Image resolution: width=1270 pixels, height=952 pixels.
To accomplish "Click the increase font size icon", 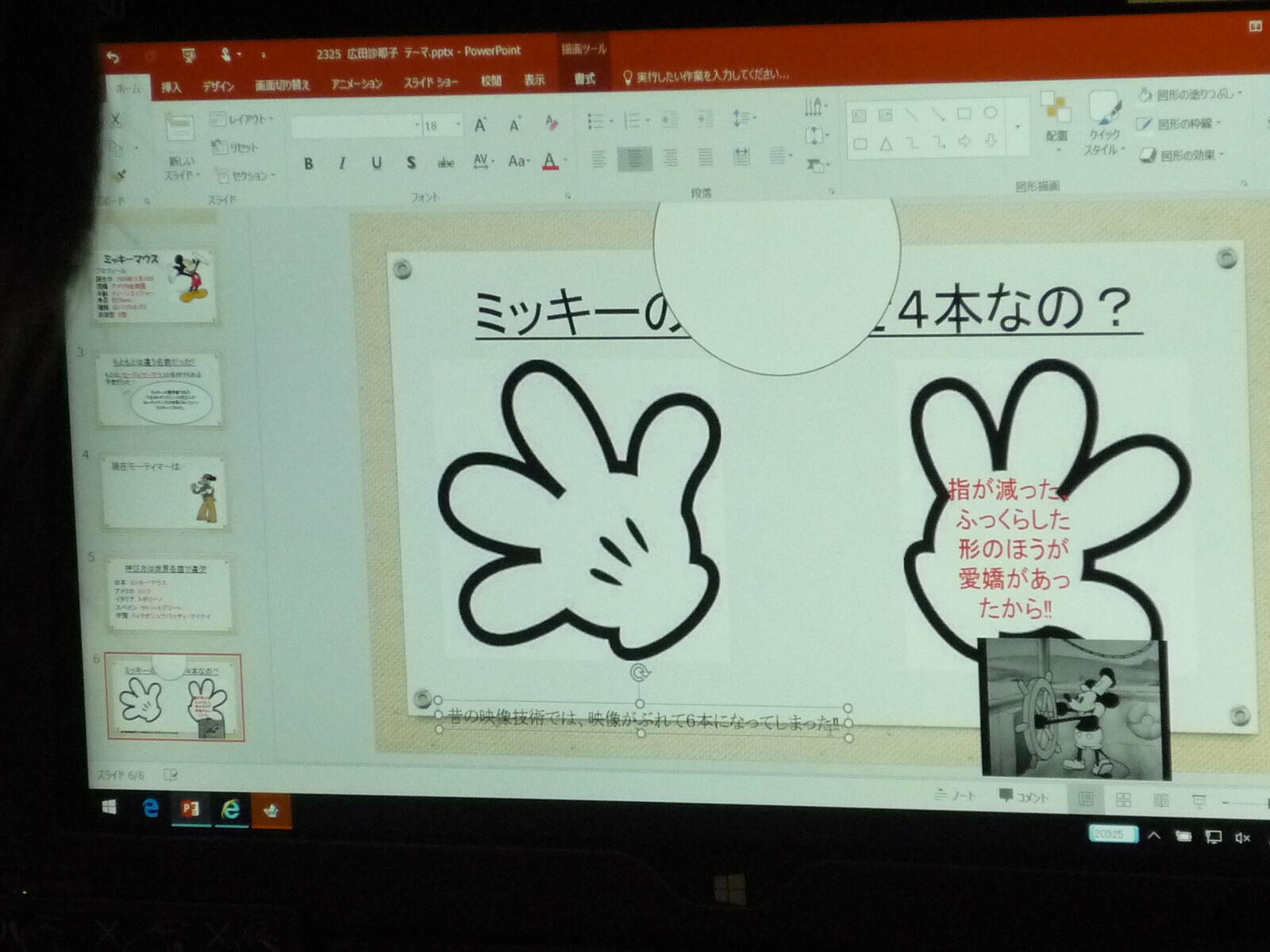I will pyautogui.click(x=480, y=125).
